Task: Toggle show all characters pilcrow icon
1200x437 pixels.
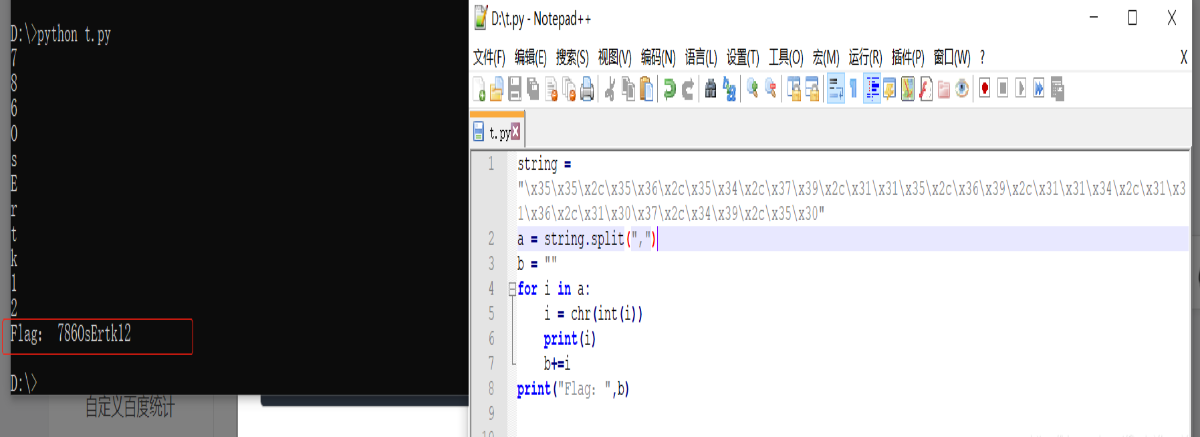Action: tap(854, 89)
